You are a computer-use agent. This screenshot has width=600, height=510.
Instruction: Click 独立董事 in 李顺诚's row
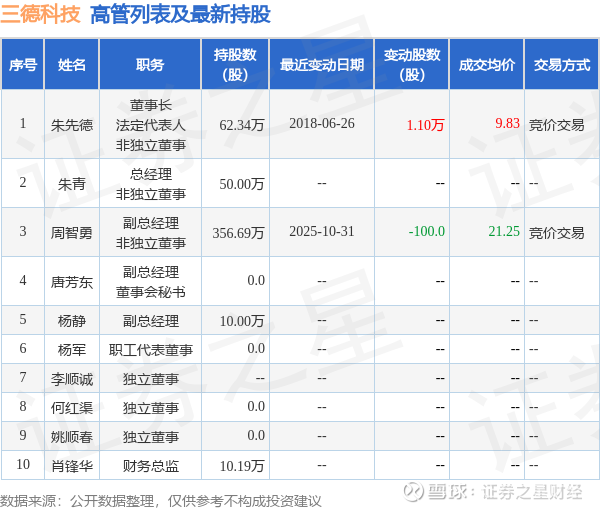[150, 379]
